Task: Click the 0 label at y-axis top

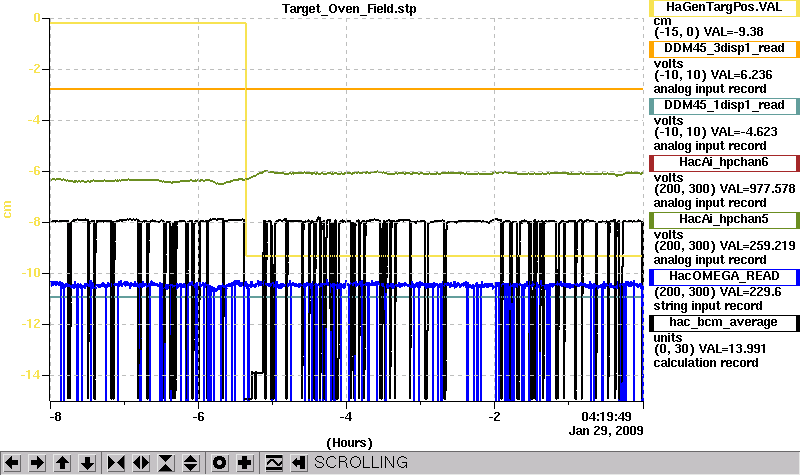Action: pos(36,18)
